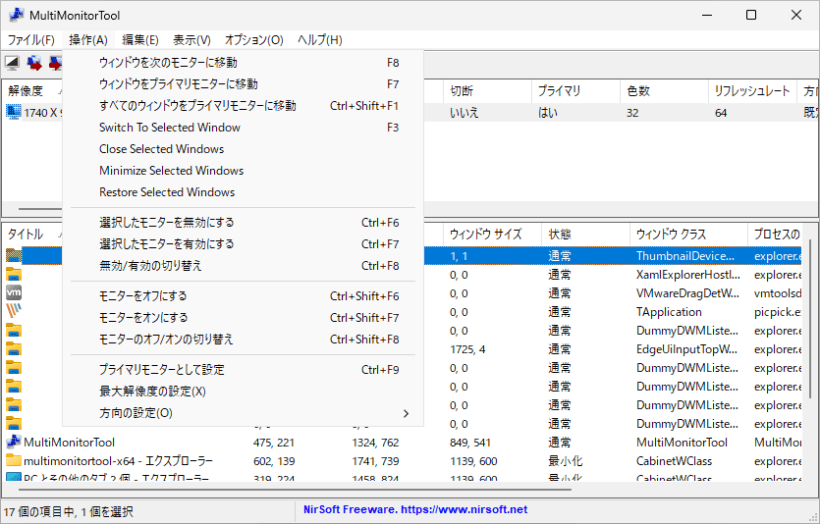Sort by the ウィンドウ サイズ column header

(x=492, y=234)
